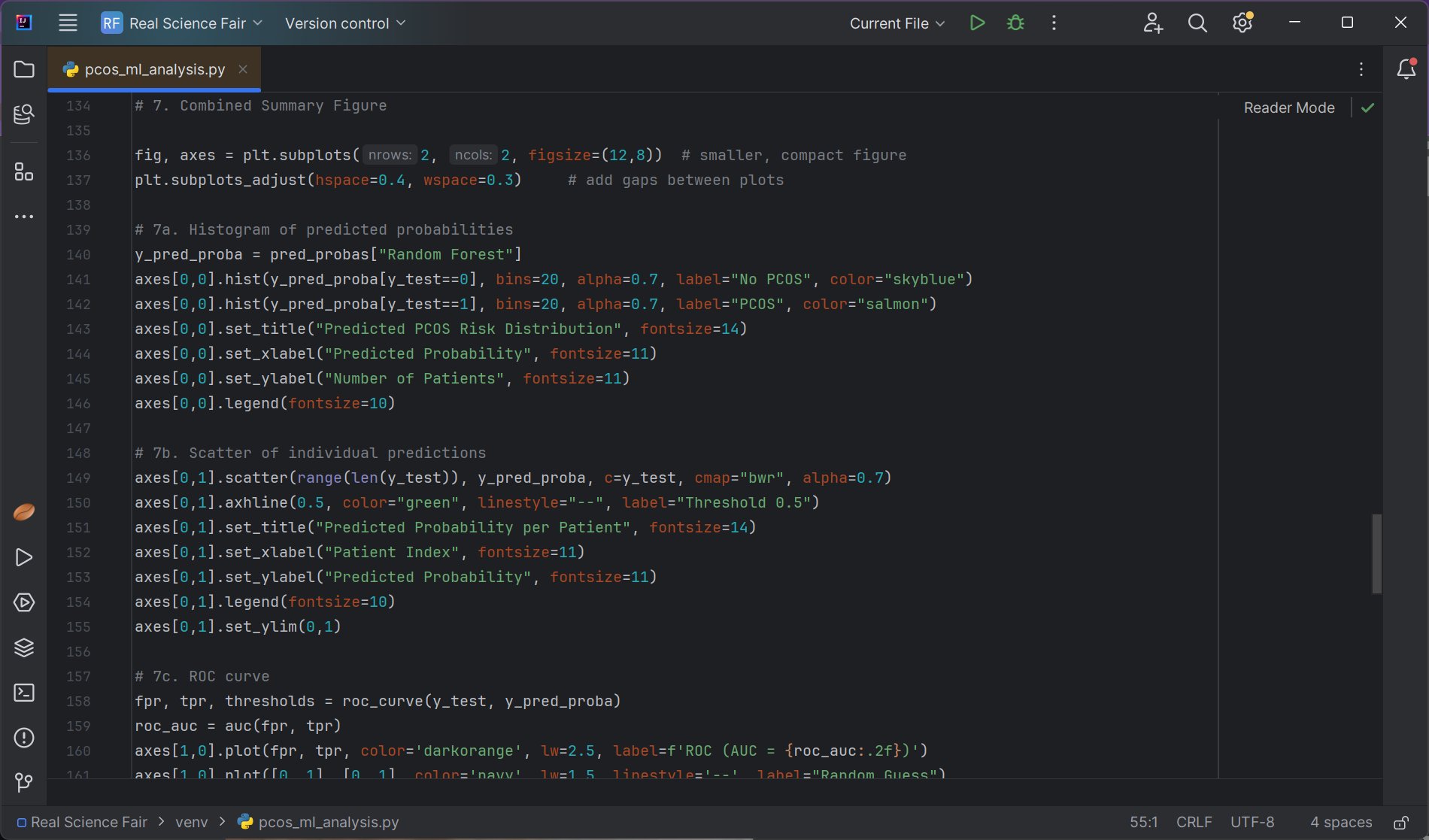Screen dimensions: 1429x840
Task: Open the Python Packages layers icon
Action: pyautogui.click(x=24, y=647)
